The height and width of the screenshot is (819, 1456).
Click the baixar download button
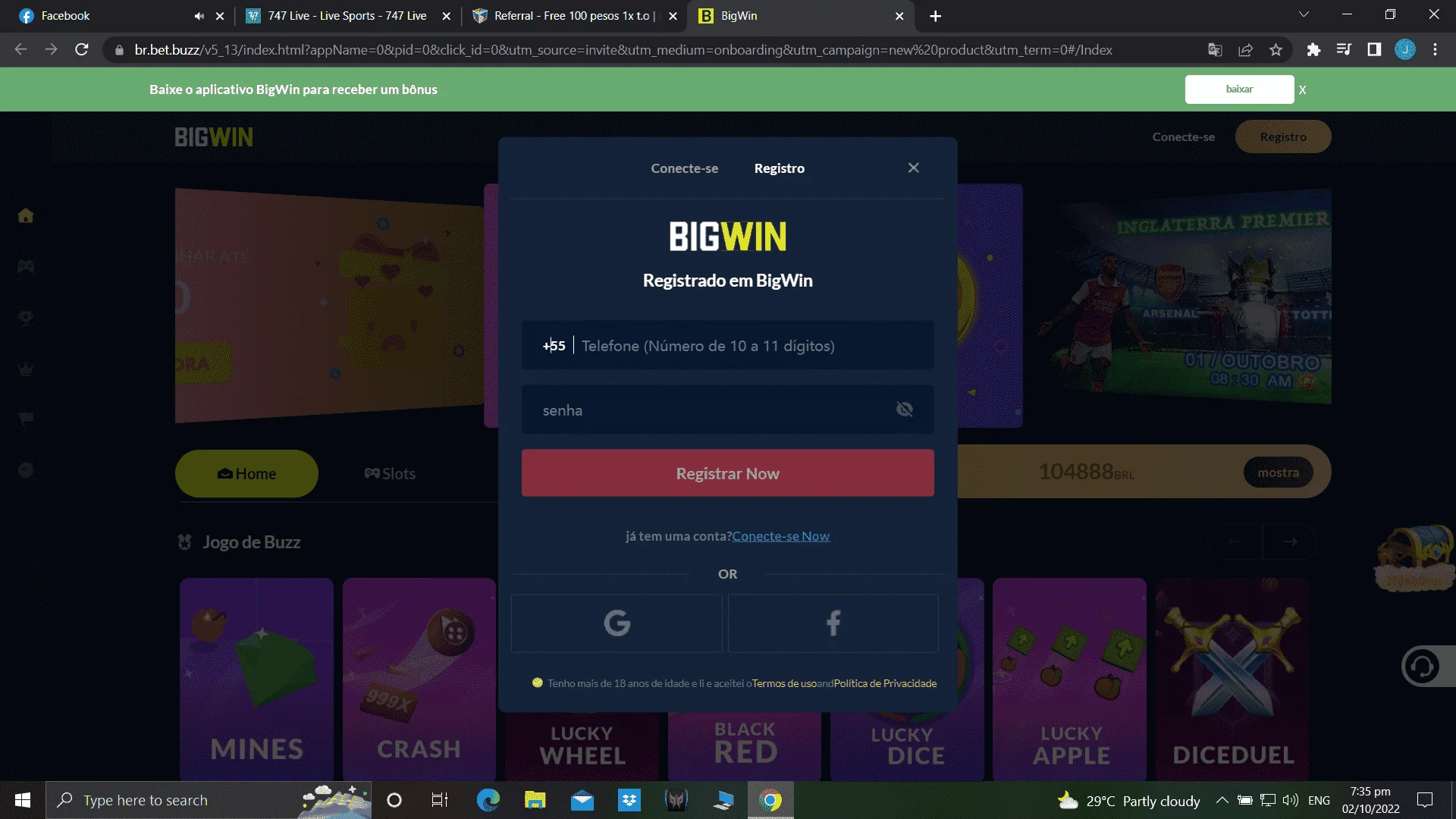(1239, 89)
